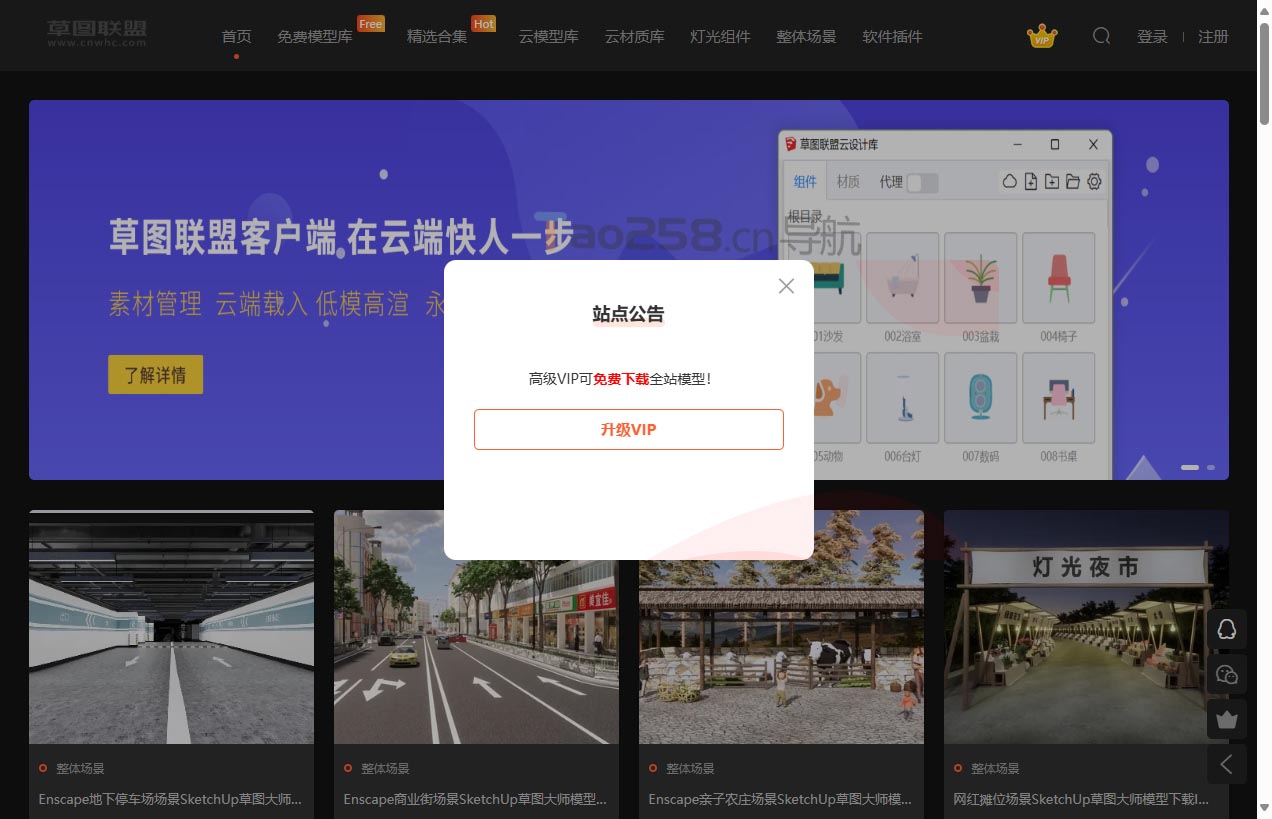Click the 登录 link
Image resolution: width=1272 pixels, height=819 pixels.
[x=1152, y=37]
